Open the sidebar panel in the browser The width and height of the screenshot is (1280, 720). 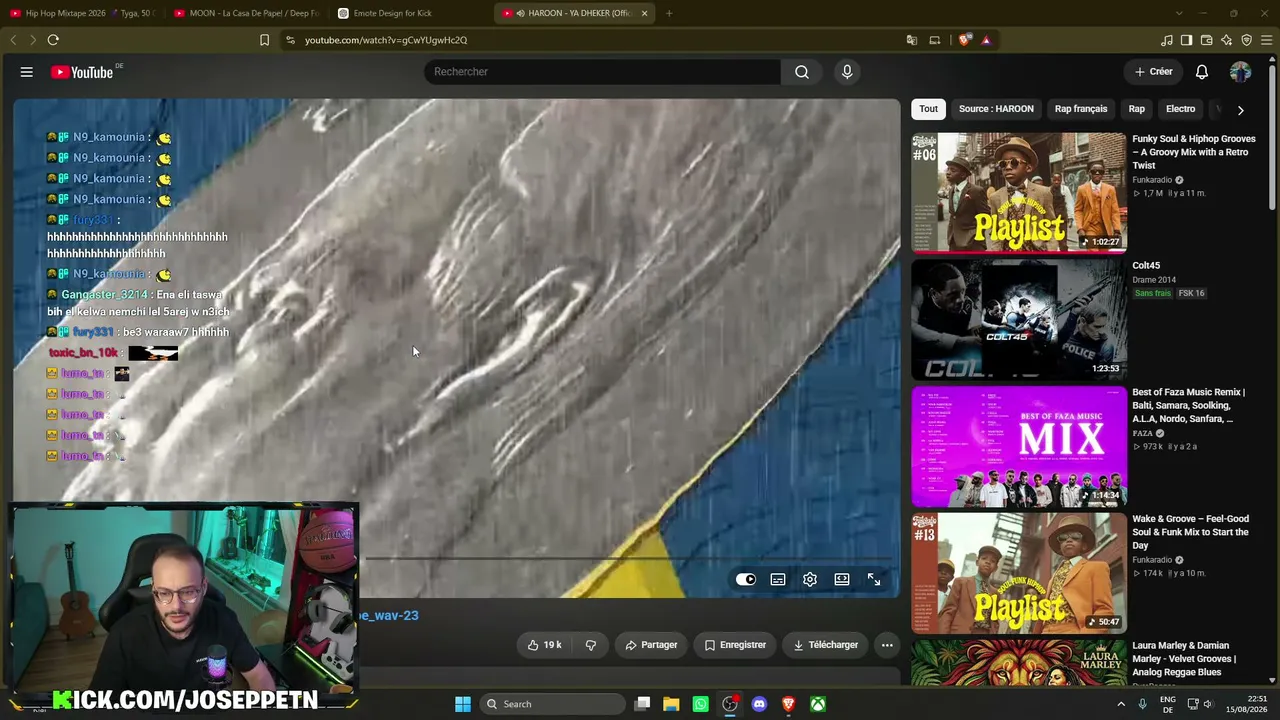(1186, 40)
